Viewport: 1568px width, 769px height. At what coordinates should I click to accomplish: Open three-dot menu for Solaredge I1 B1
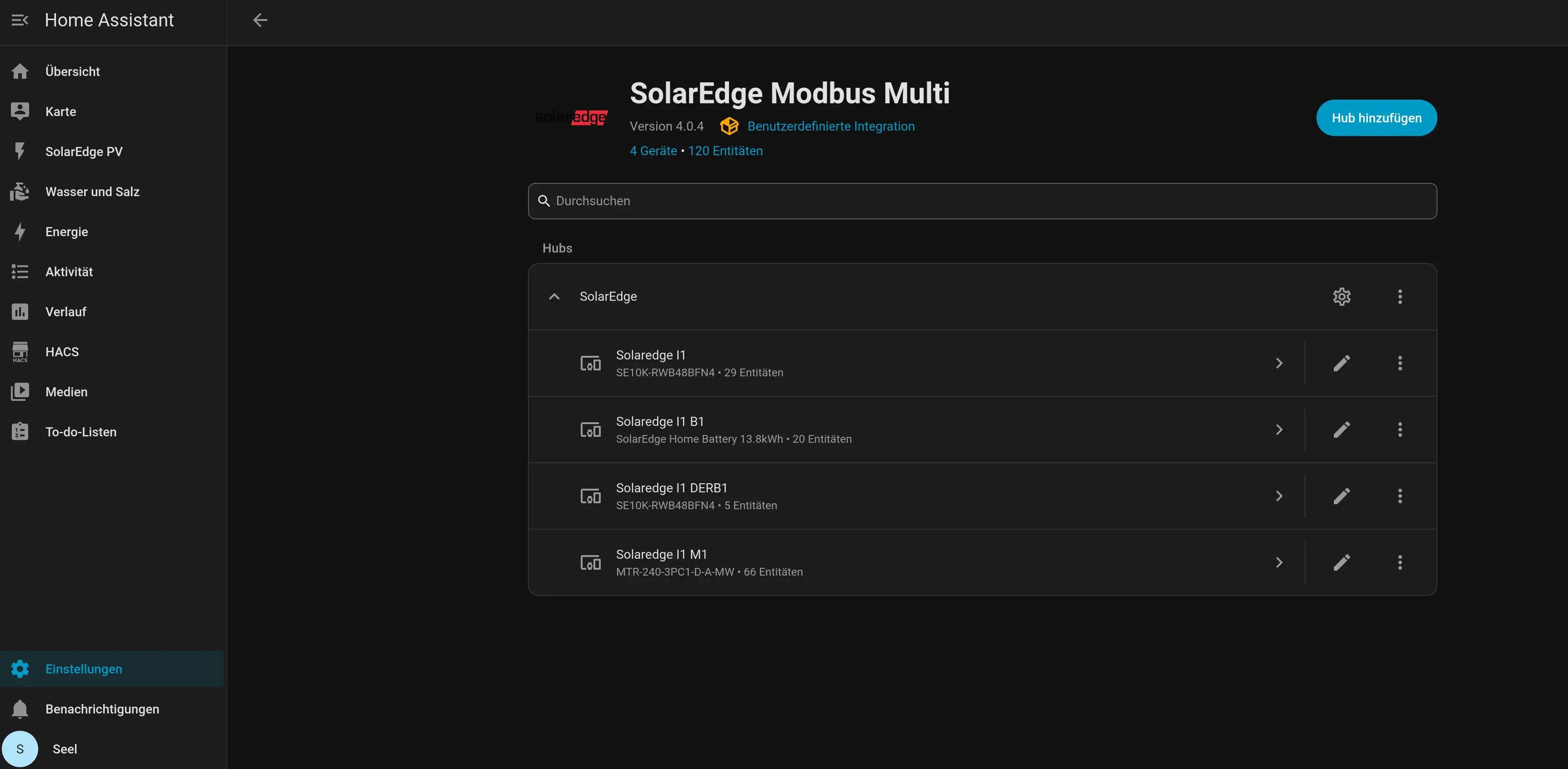[x=1399, y=430]
